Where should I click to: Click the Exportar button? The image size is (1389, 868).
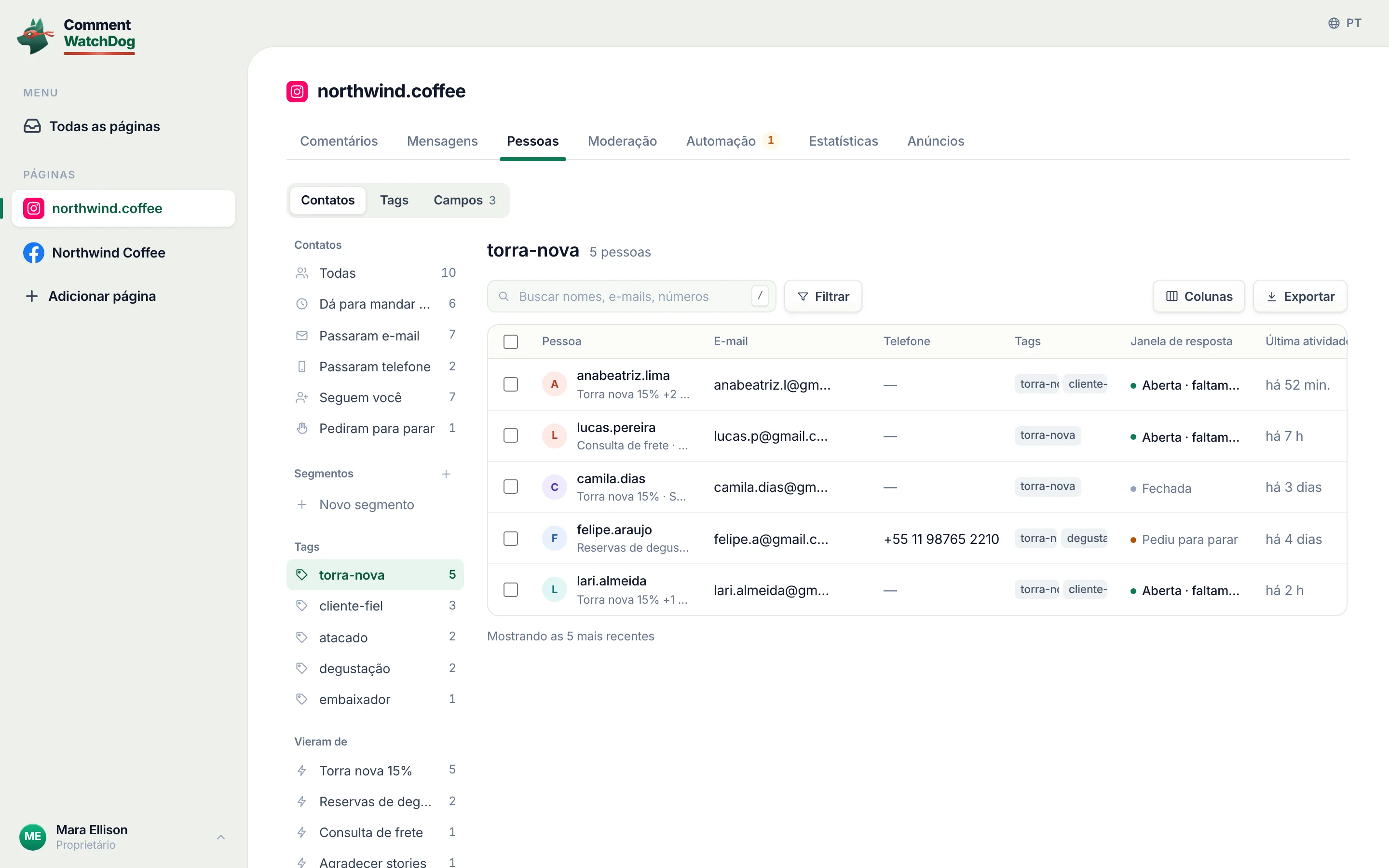pos(1300,296)
